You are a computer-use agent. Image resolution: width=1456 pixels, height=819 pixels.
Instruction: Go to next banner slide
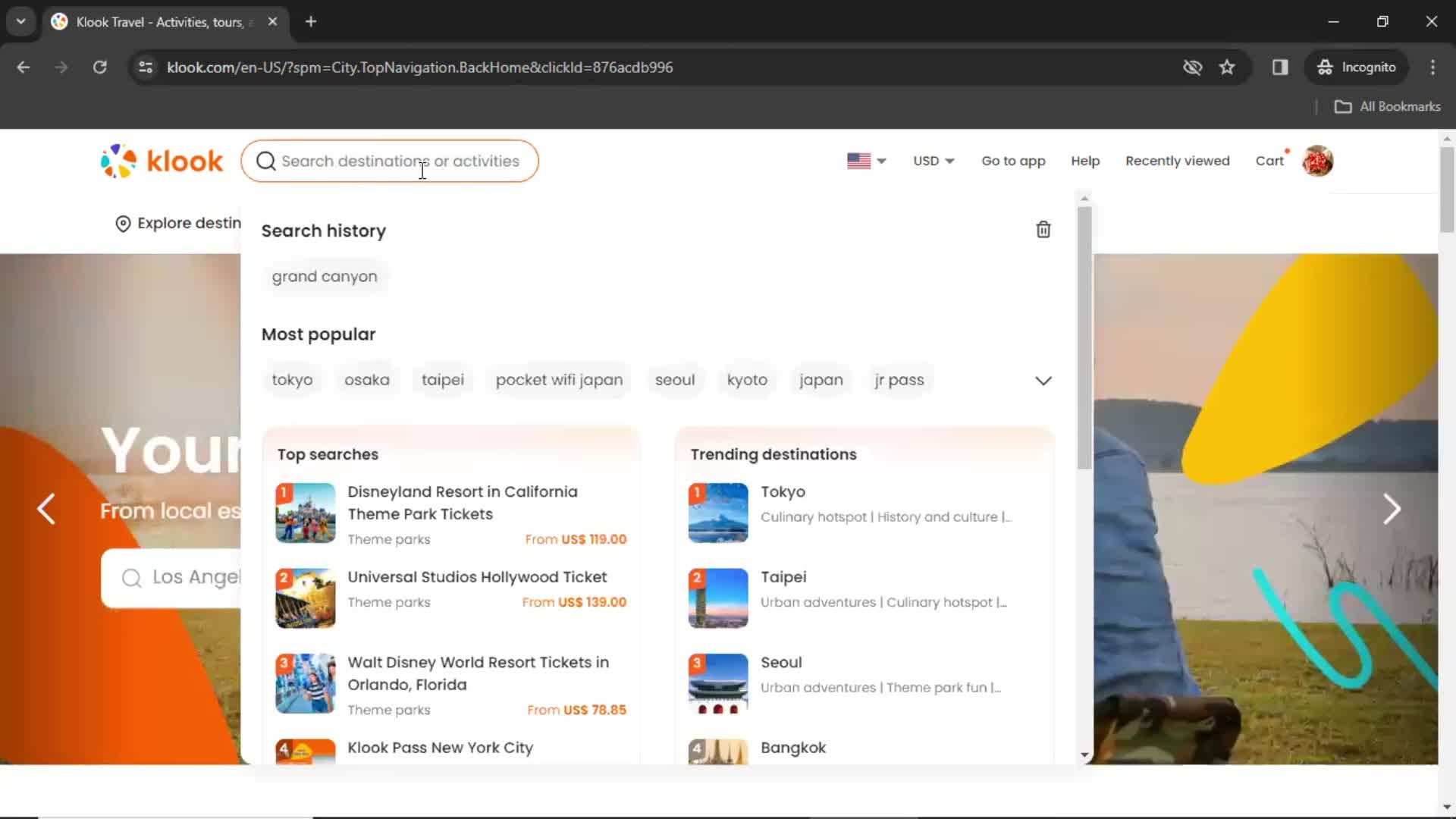[x=1392, y=509]
